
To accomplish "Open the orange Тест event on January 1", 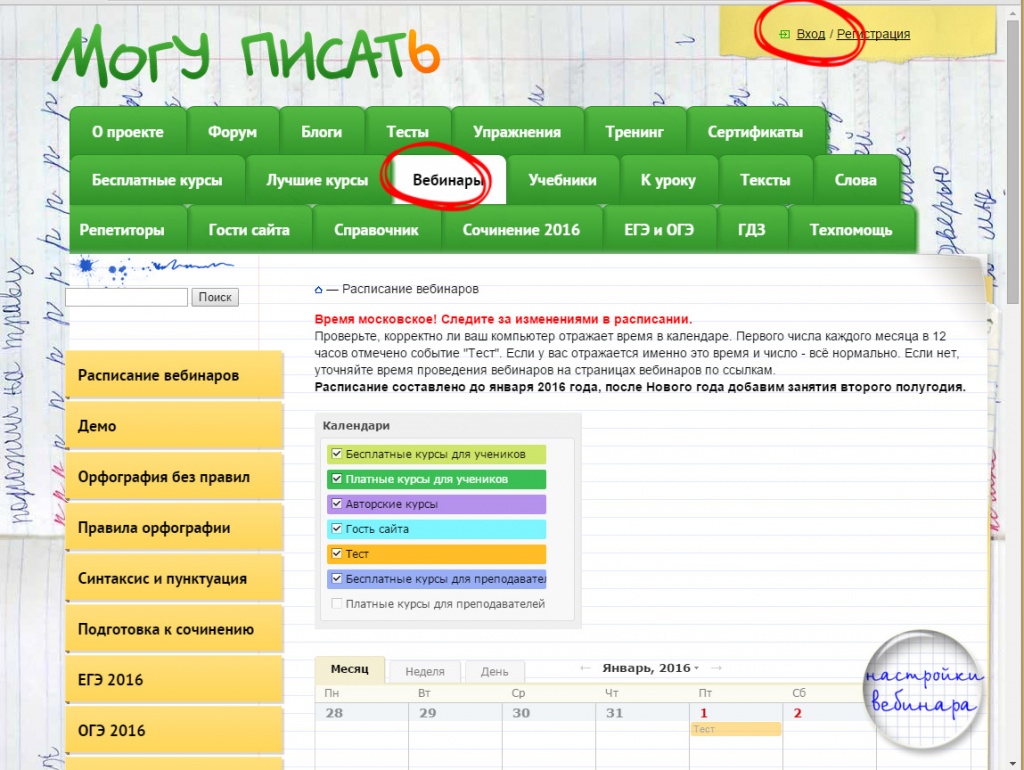I will 735,730.
